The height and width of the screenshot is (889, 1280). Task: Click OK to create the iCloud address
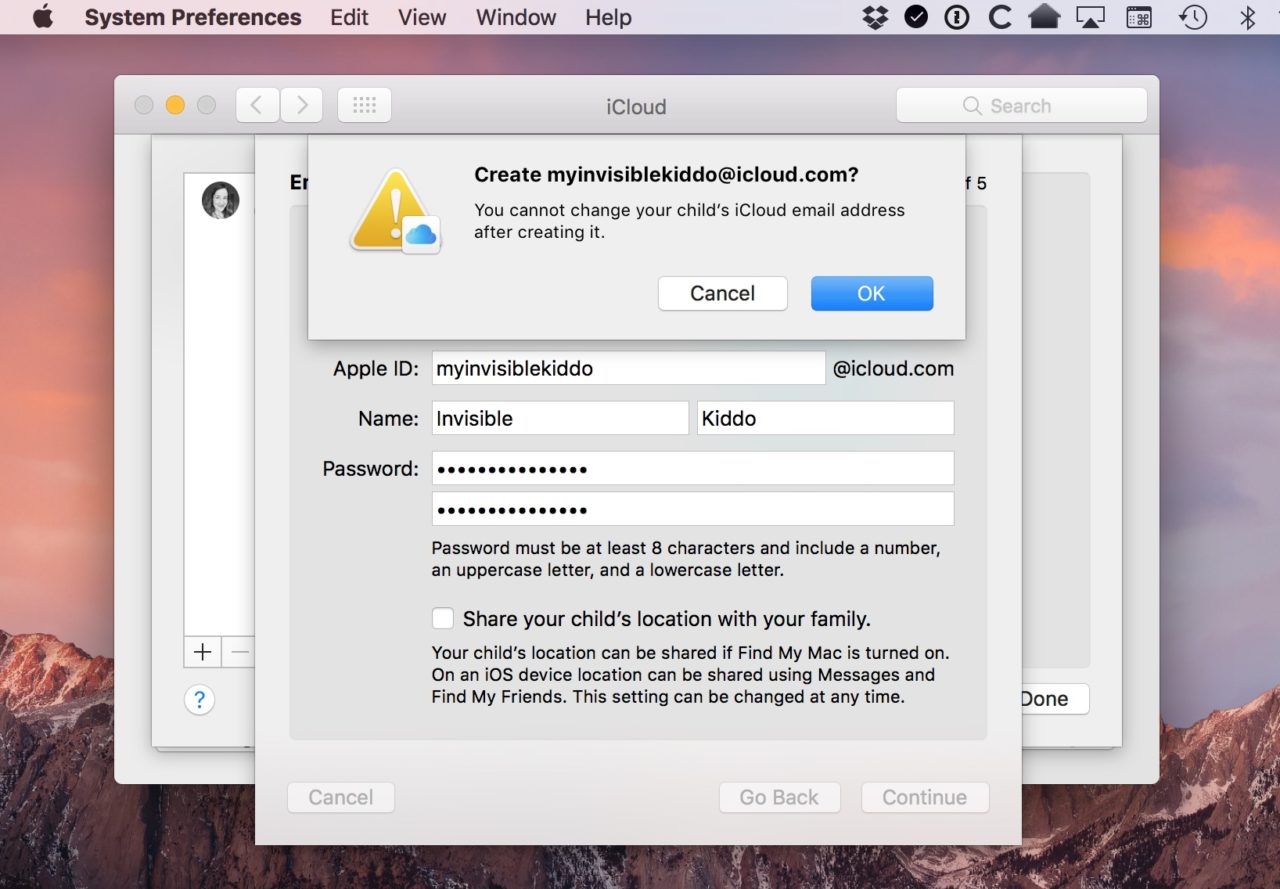coord(872,293)
